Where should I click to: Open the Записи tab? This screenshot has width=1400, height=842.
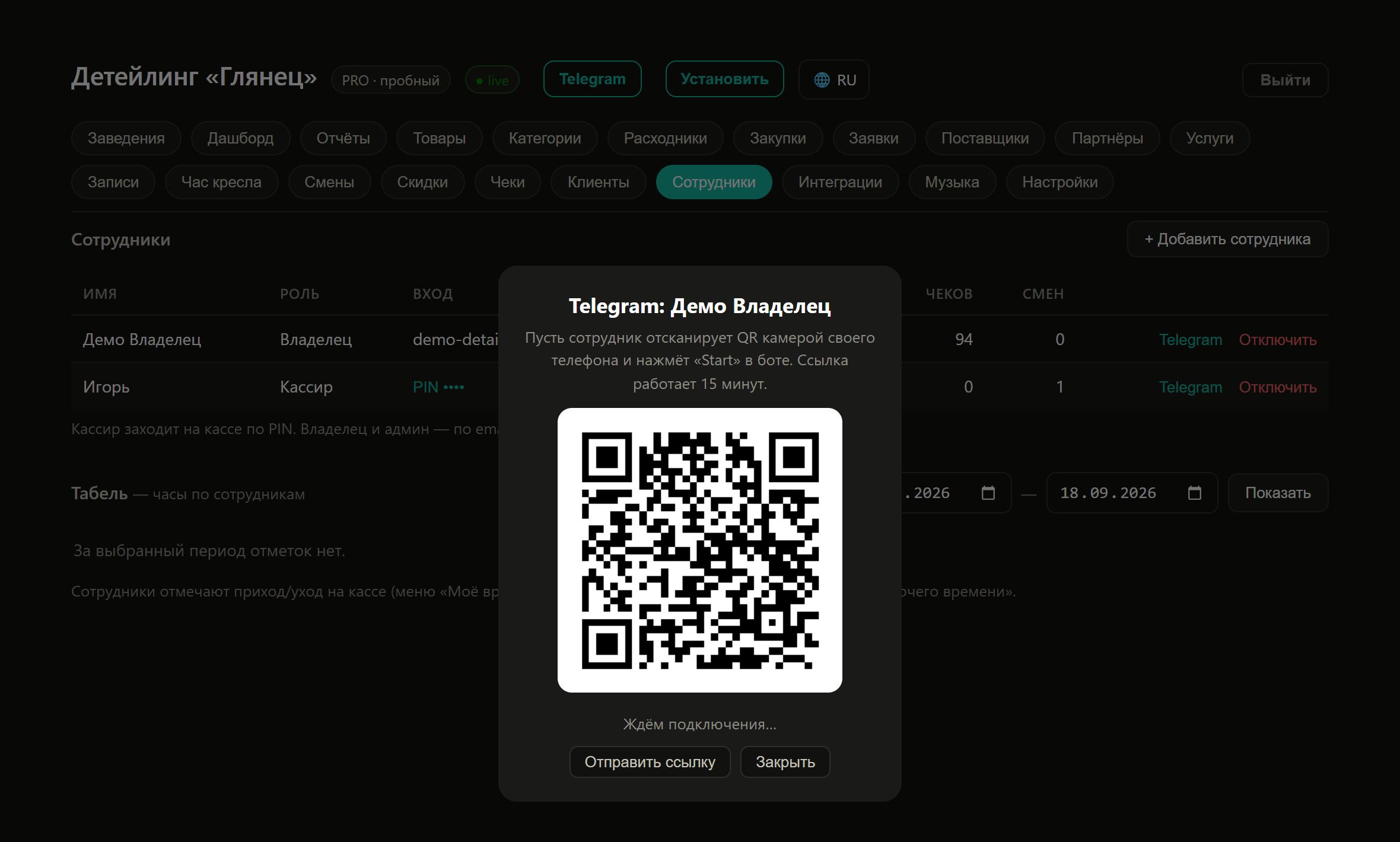(113, 182)
